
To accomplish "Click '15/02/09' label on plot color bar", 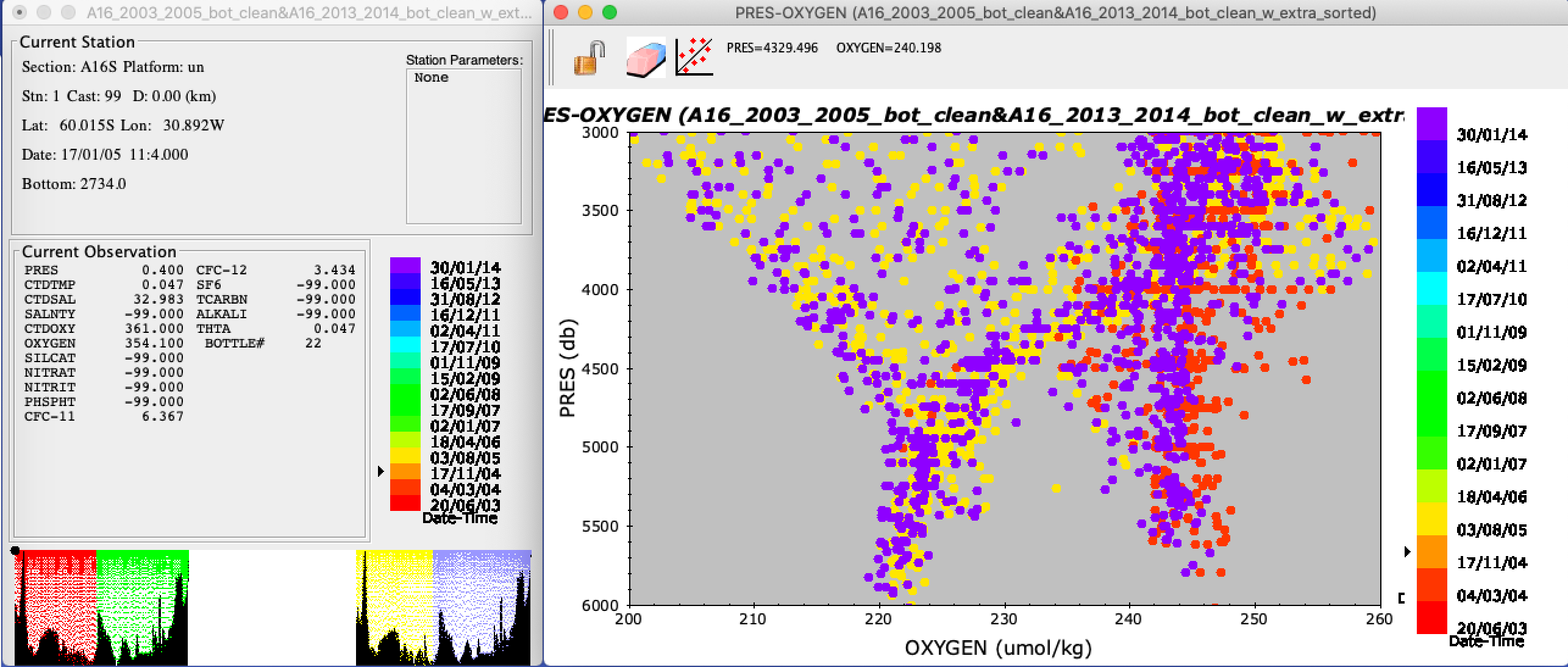I will tap(1492, 365).
